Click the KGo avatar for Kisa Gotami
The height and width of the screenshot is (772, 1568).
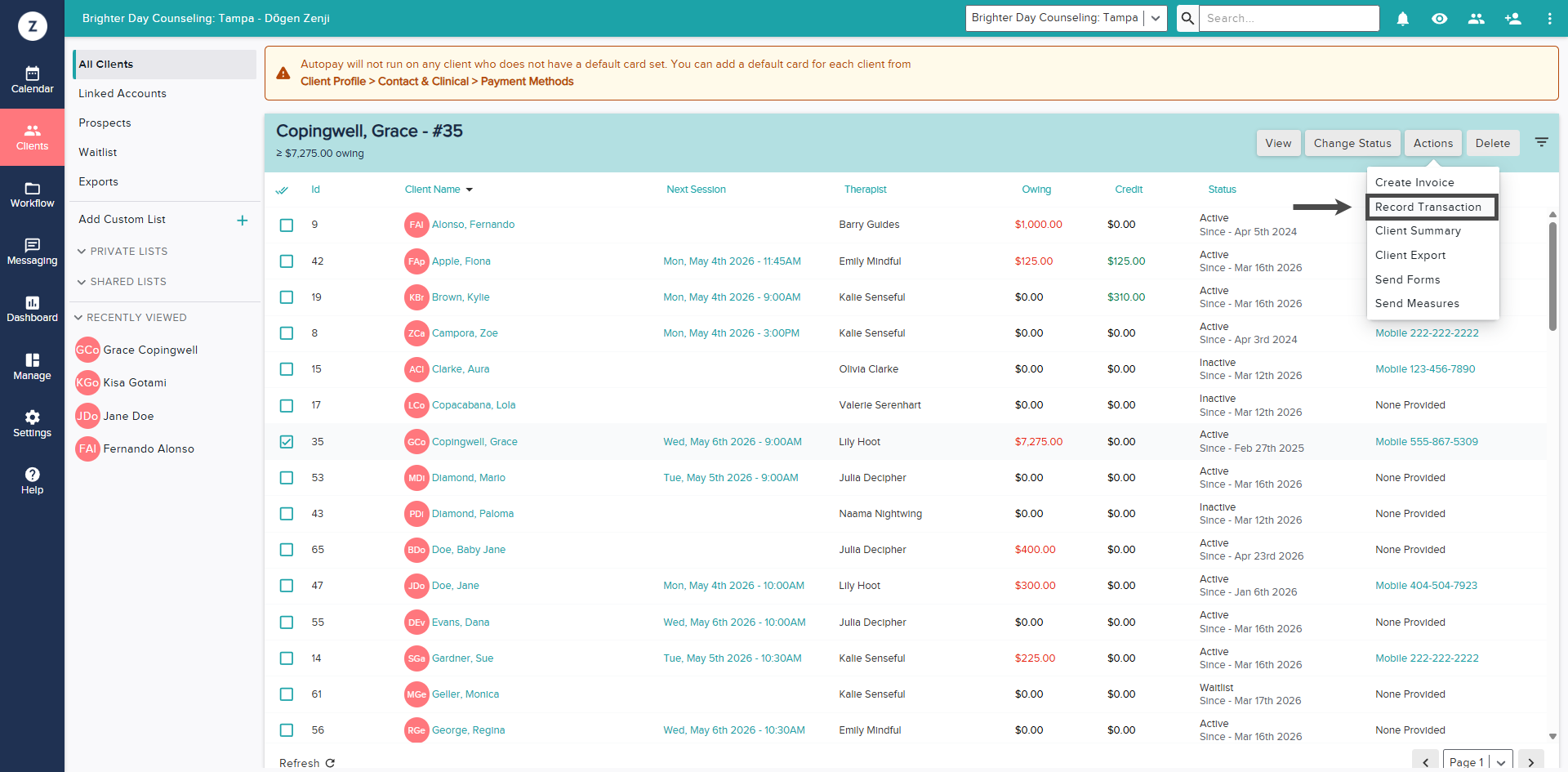87,382
